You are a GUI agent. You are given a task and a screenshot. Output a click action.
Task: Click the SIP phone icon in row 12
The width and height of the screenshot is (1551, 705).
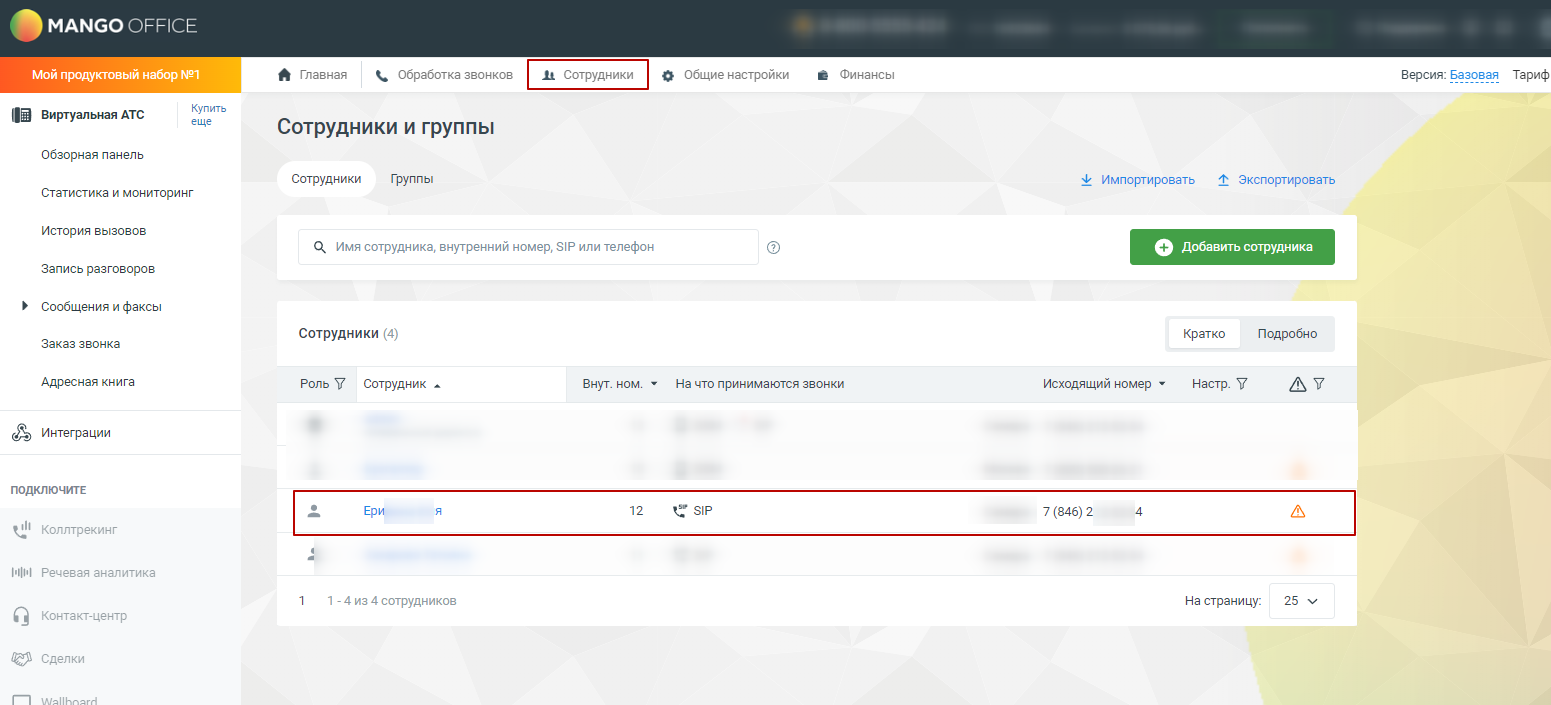point(681,511)
